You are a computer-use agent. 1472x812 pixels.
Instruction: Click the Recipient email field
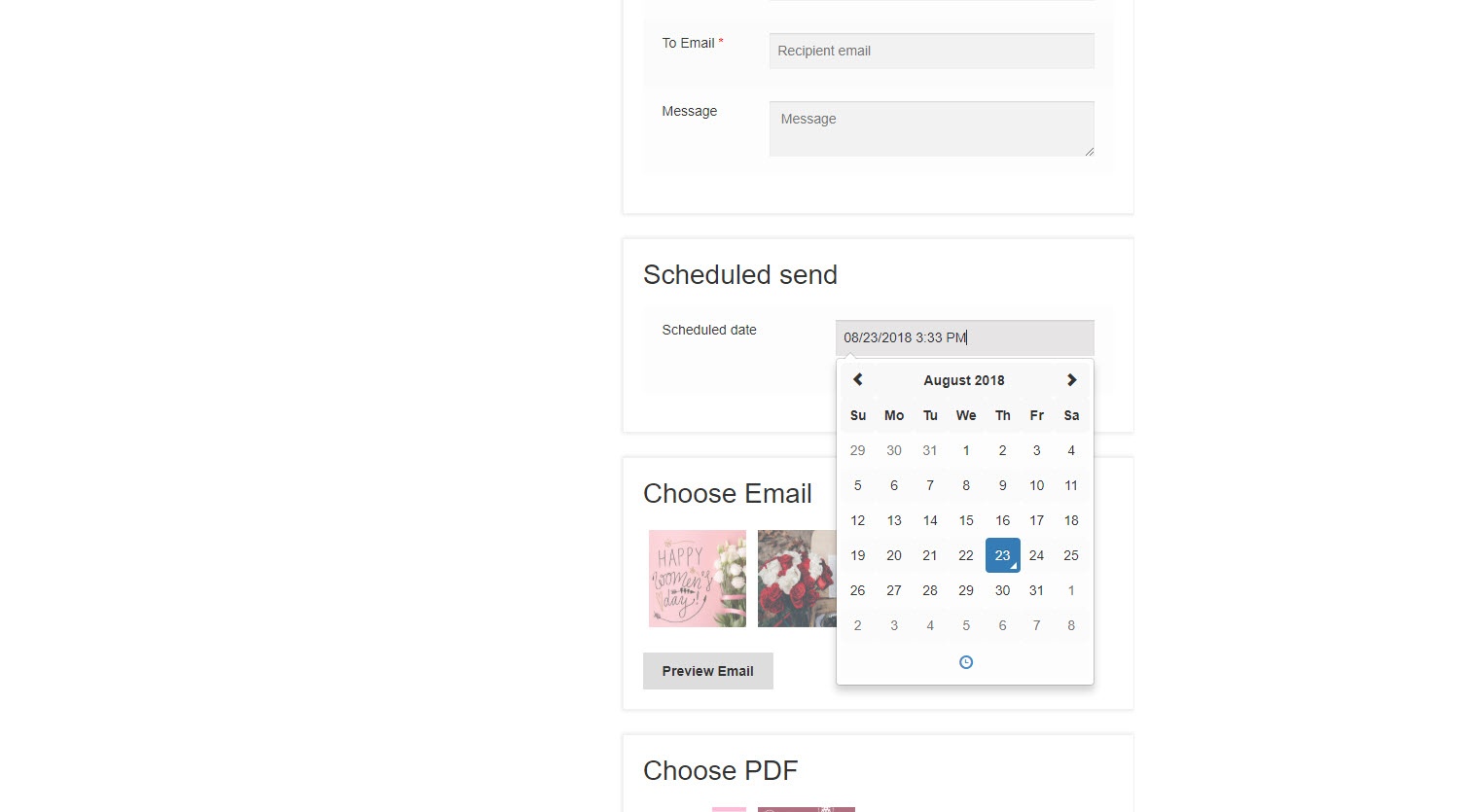click(931, 51)
